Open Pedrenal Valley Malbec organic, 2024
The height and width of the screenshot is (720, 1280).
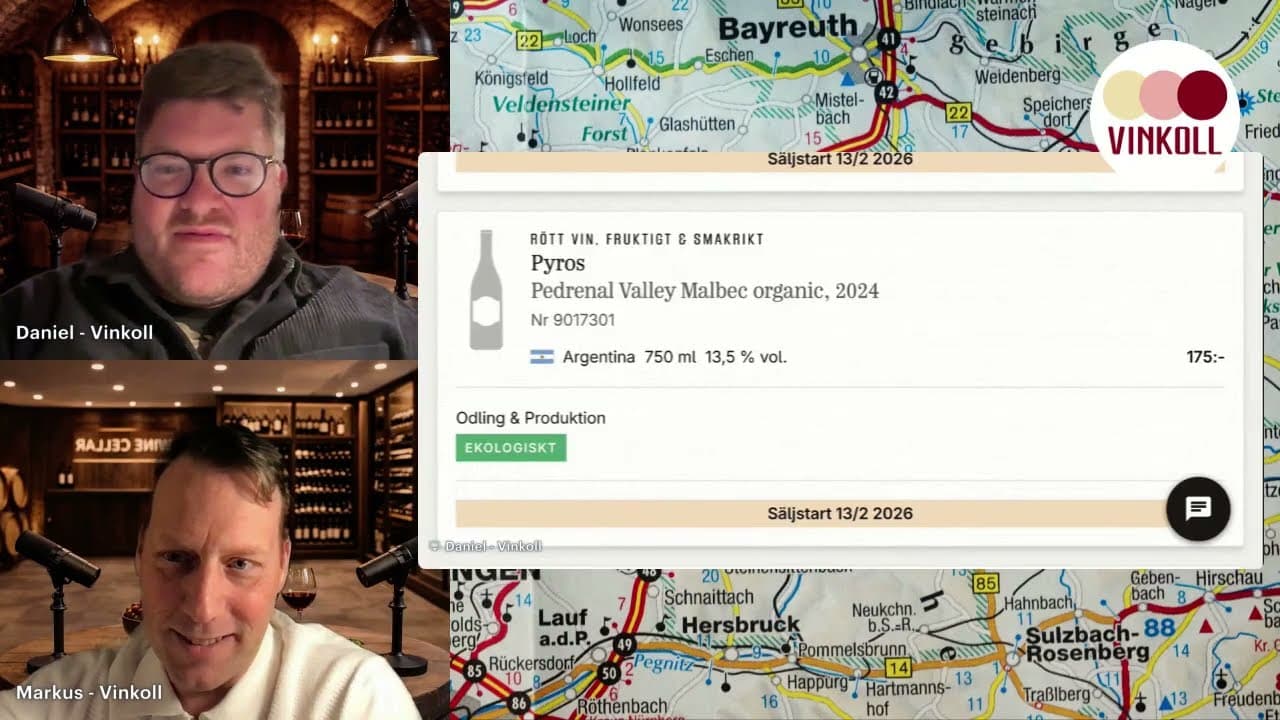(705, 291)
